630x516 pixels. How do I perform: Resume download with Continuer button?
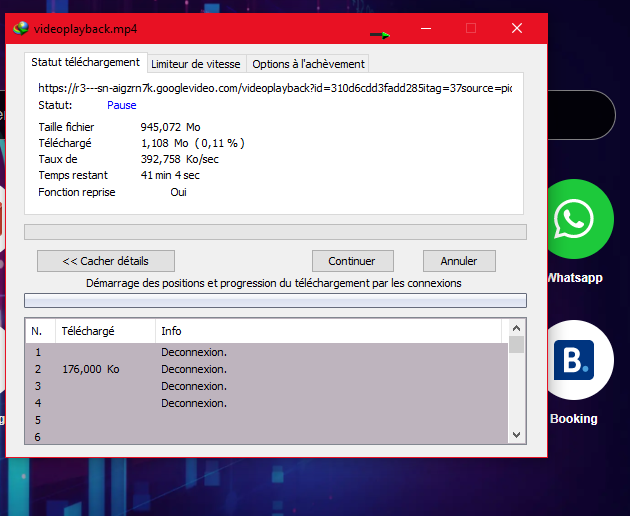pyautogui.click(x=352, y=261)
